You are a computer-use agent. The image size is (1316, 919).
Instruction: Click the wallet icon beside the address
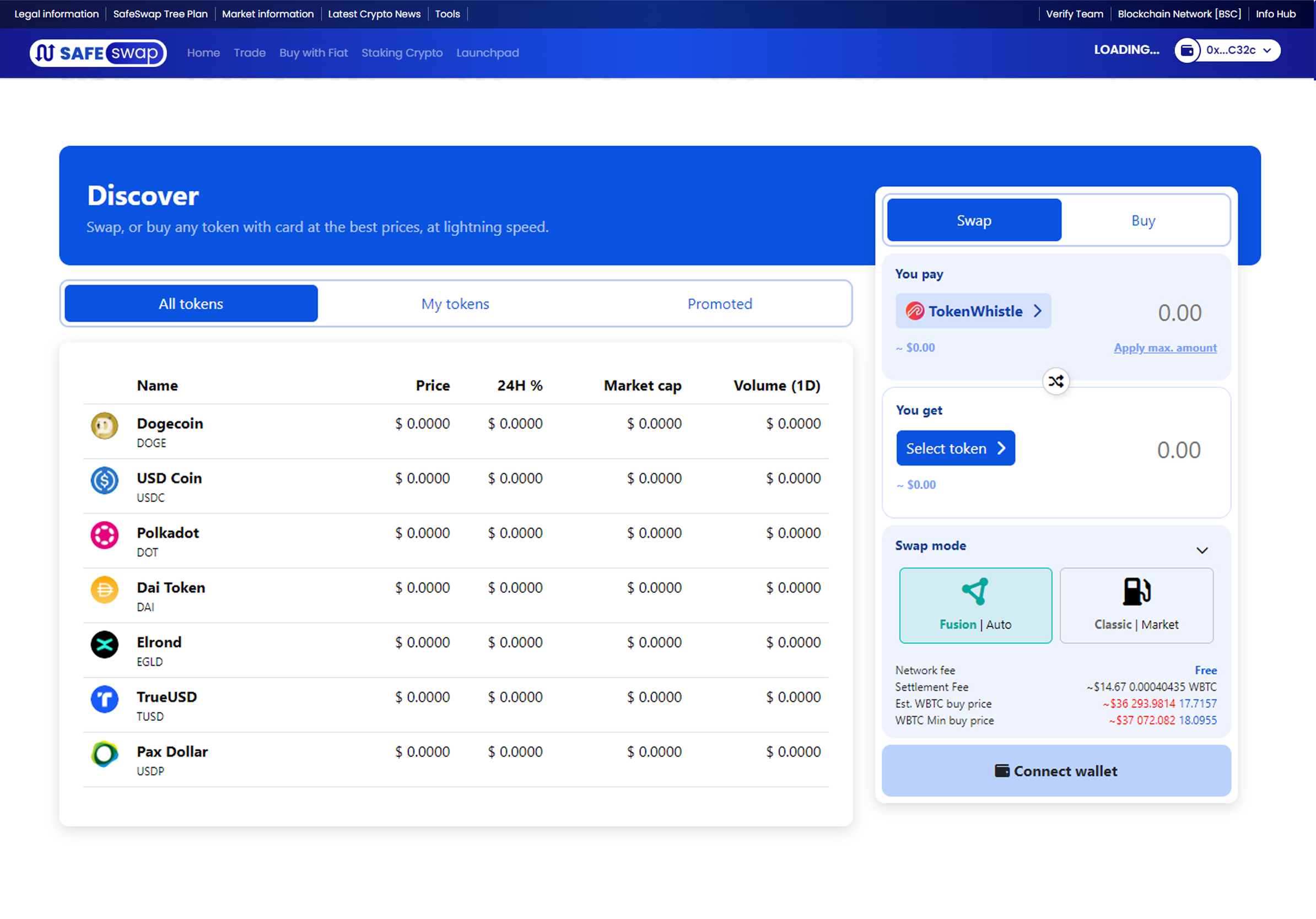point(1187,51)
